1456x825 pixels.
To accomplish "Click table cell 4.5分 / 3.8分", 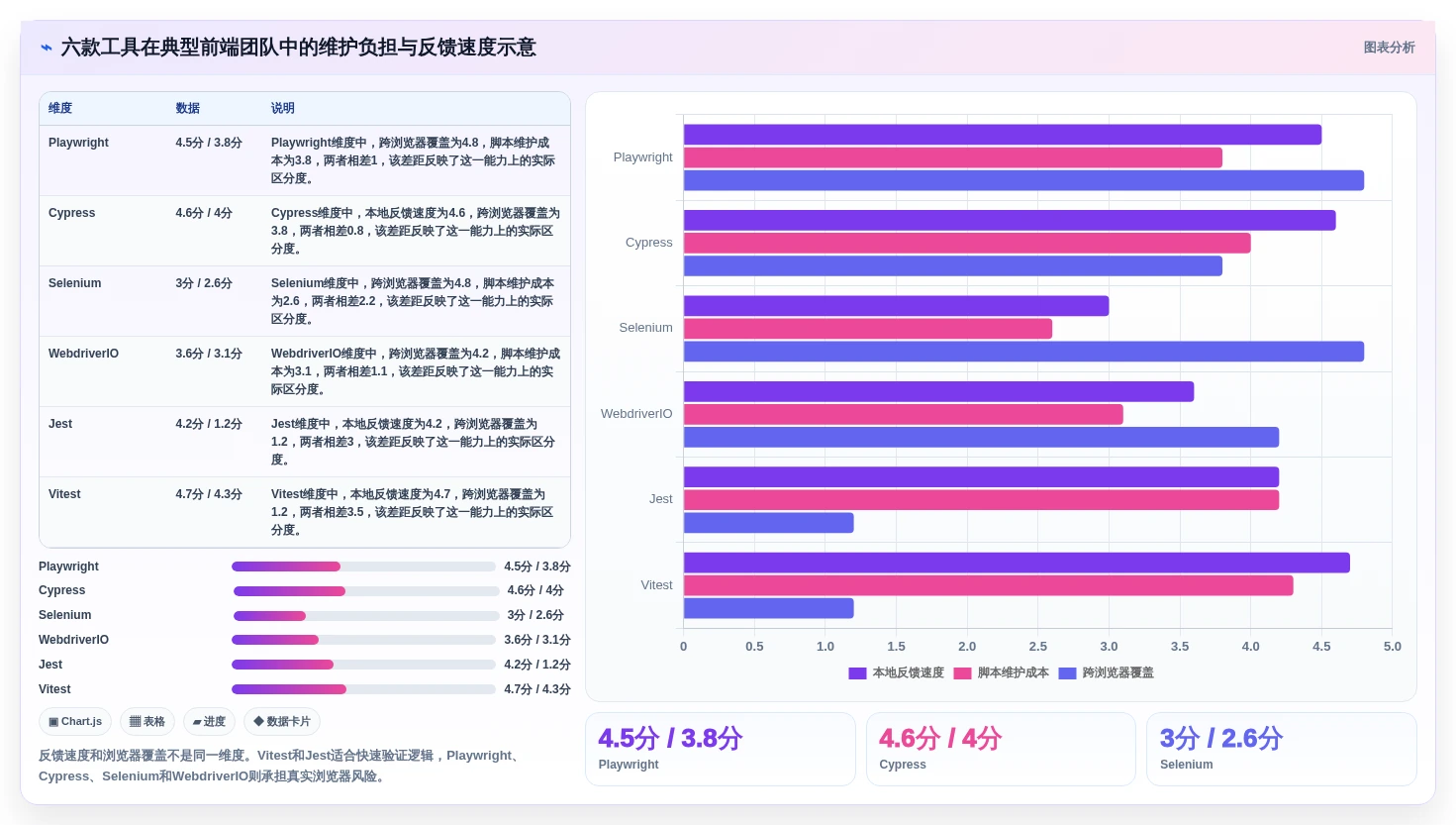I will tap(209, 143).
